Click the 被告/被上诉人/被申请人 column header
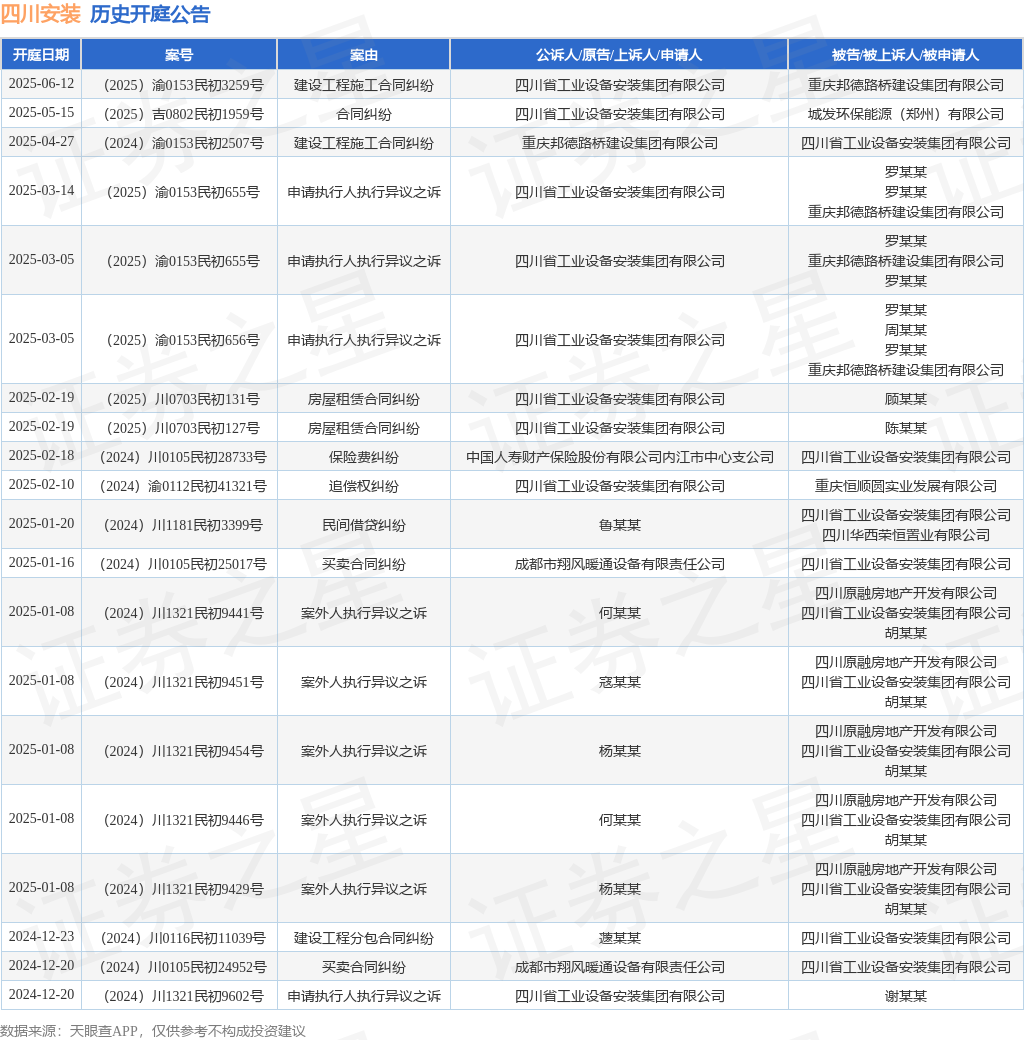This screenshot has height=1040, width=1024. (905, 55)
